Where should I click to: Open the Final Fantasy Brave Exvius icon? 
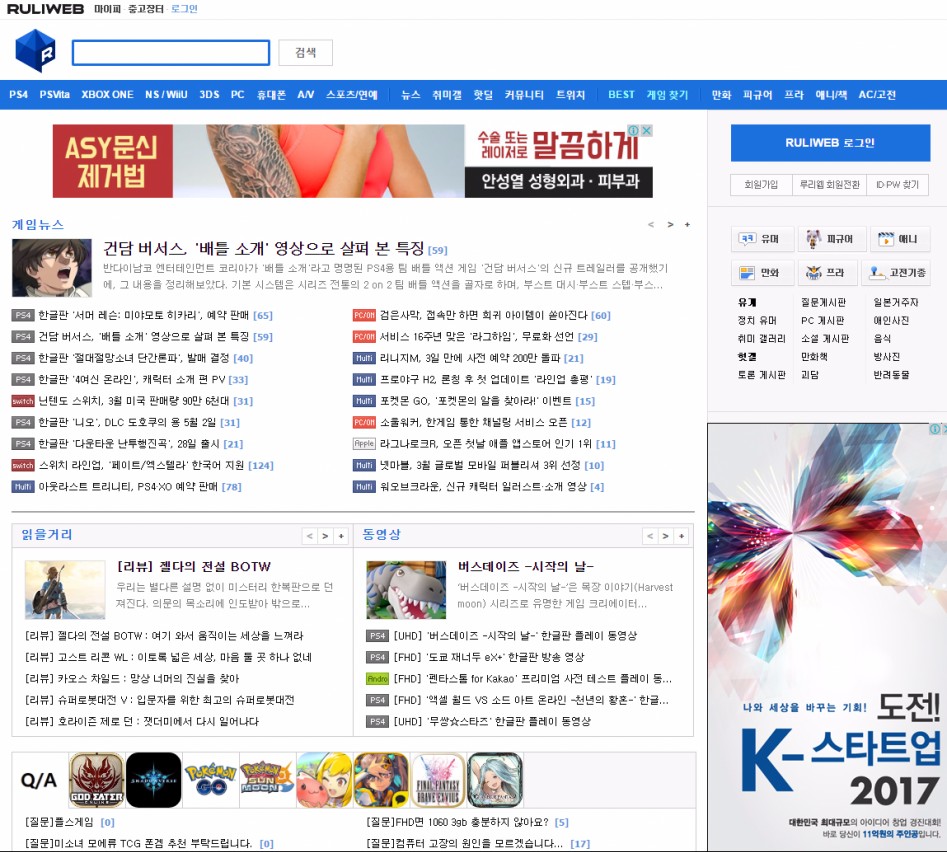point(438,780)
